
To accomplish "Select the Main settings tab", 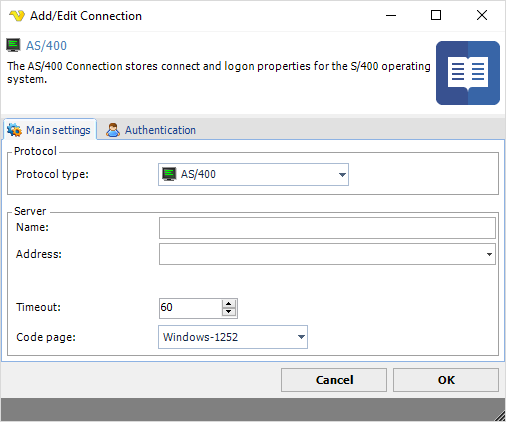I will (50, 130).
